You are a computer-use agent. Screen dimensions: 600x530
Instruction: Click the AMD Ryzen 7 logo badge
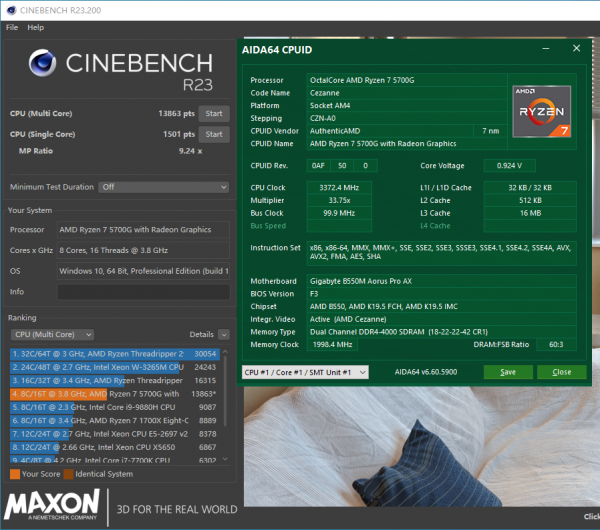[x=542, y=111]
